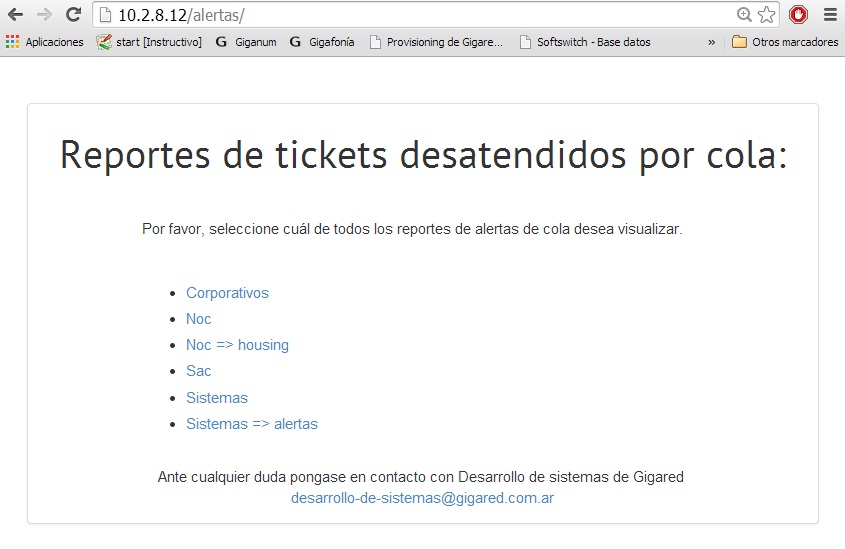Bookmark this page with the star icon
This screenshot has width=845, height=549.
tap(766, 15)
